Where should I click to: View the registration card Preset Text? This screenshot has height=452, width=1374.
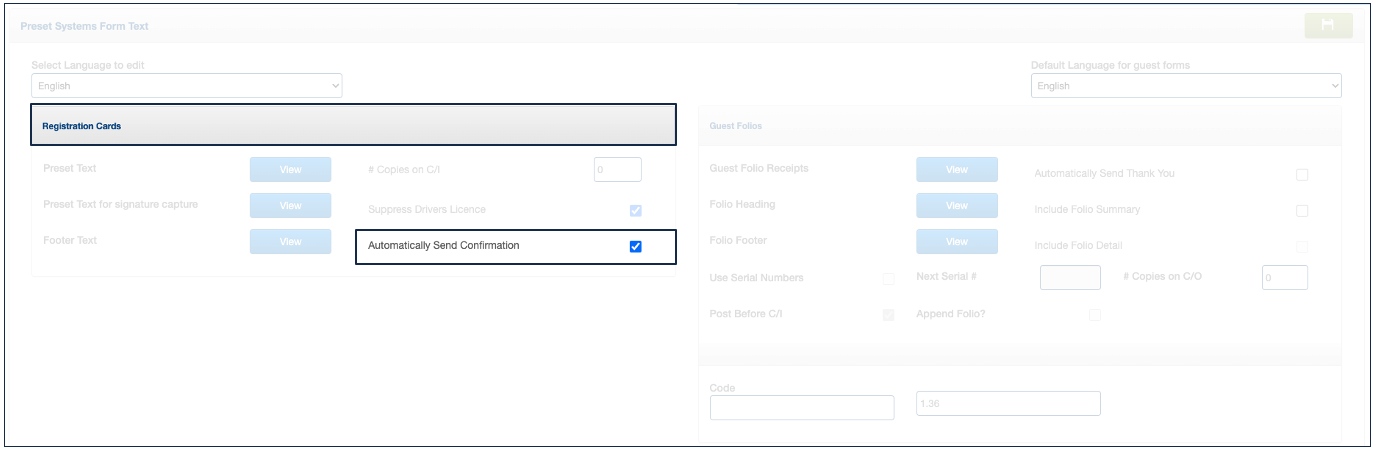290,170
